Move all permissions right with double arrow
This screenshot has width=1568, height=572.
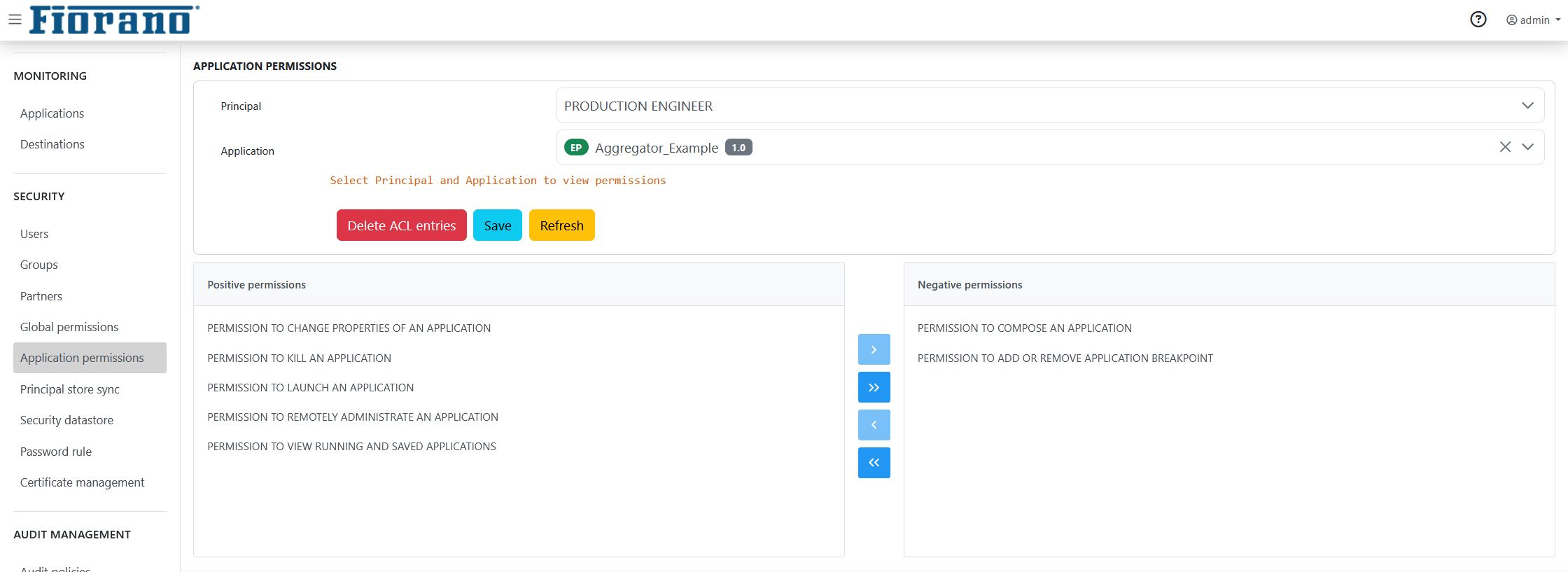point(874,387)
